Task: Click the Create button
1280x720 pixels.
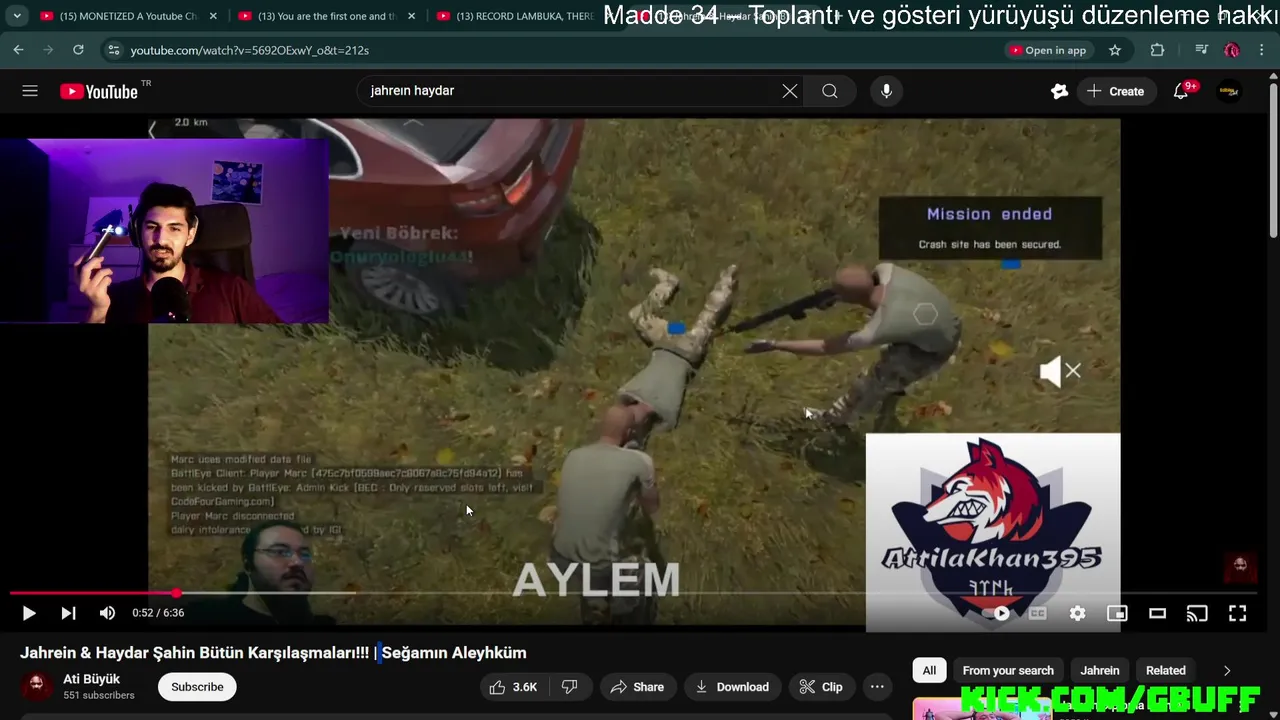Action: [1116, 91]
